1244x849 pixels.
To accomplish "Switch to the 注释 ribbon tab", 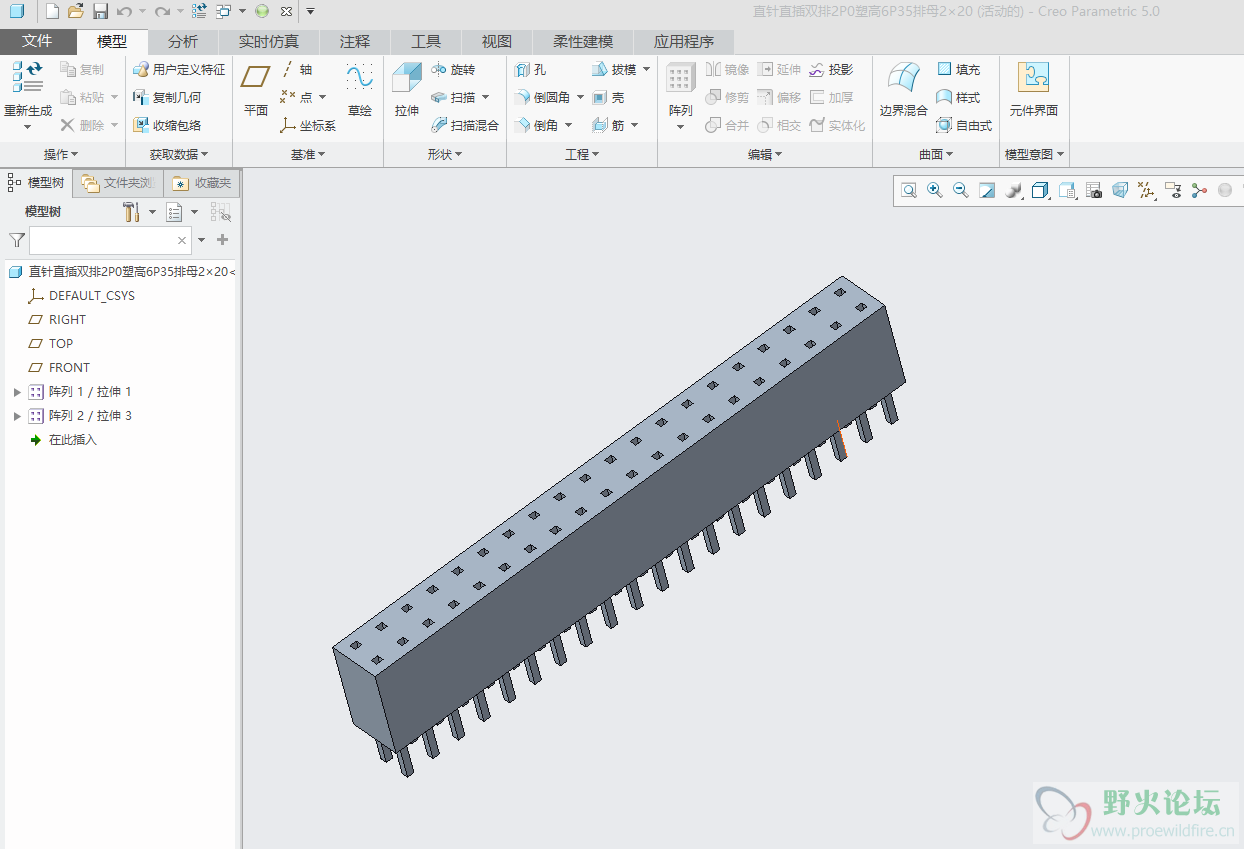I will 355,42.
